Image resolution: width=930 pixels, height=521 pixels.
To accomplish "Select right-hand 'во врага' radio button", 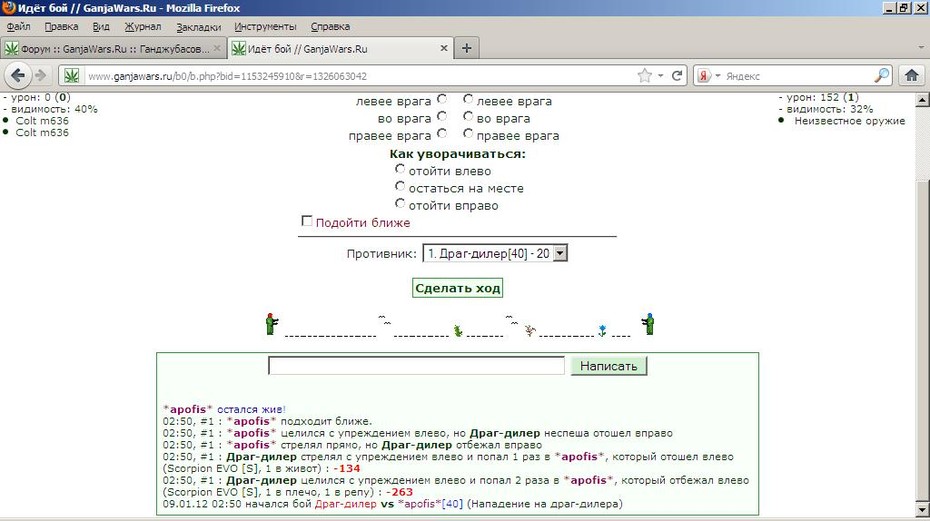I will [x=468, y=116].
